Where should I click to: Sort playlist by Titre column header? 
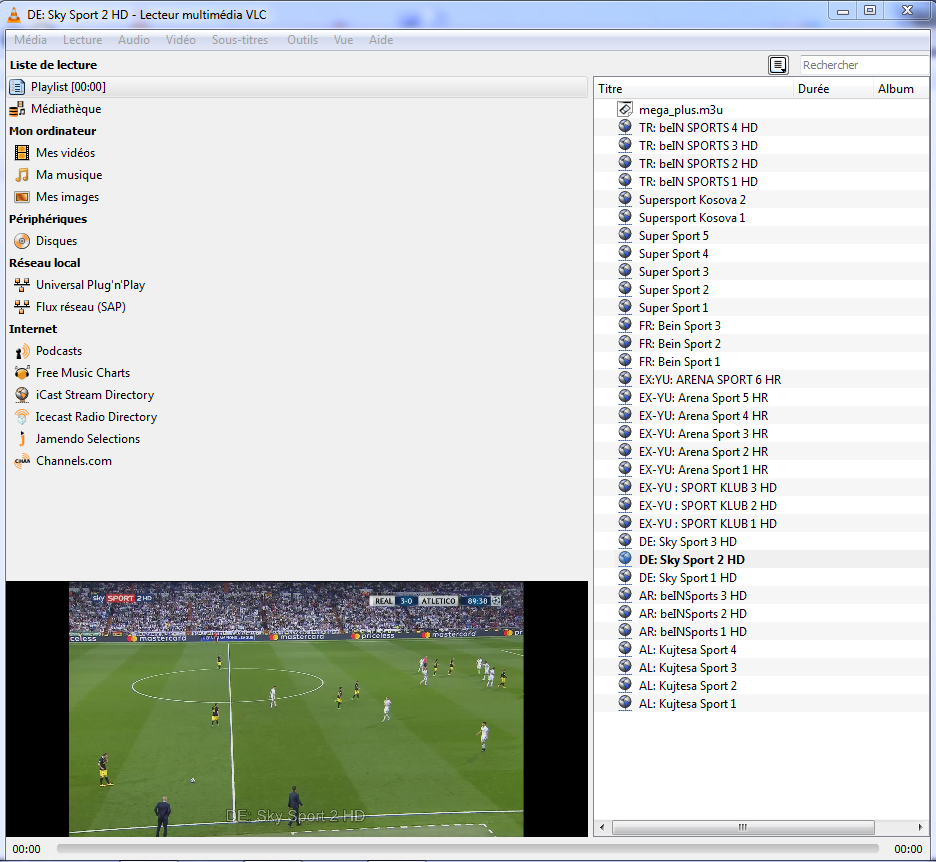click(694, 89)
